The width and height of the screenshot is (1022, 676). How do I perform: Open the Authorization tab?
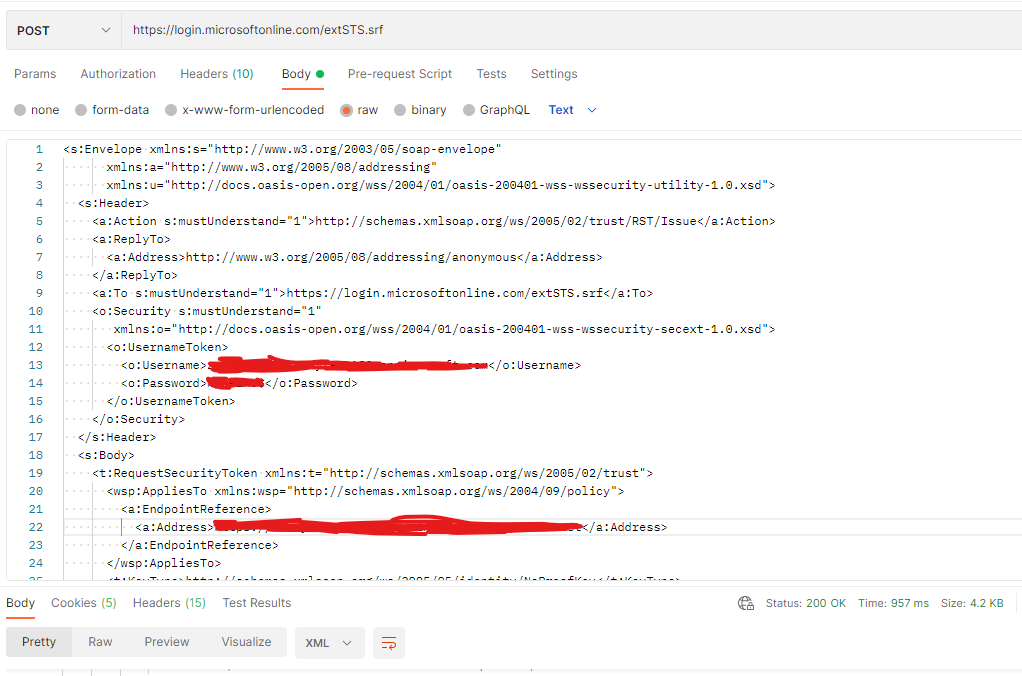pos(118,74)
